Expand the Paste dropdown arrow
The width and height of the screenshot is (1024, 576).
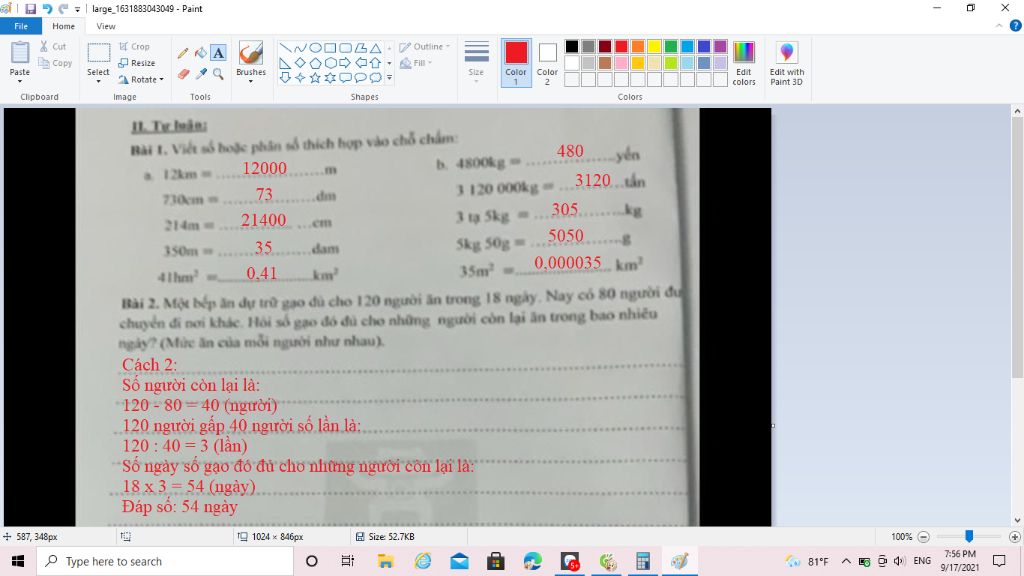[20, 82]
